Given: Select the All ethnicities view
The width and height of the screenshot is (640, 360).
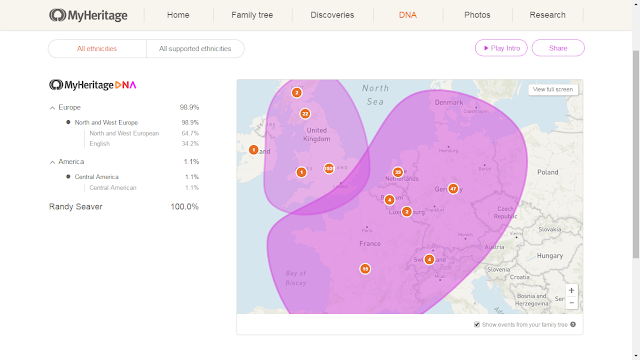Looking at the screenshot, I should pyautogui.click(x=97, y=49).
